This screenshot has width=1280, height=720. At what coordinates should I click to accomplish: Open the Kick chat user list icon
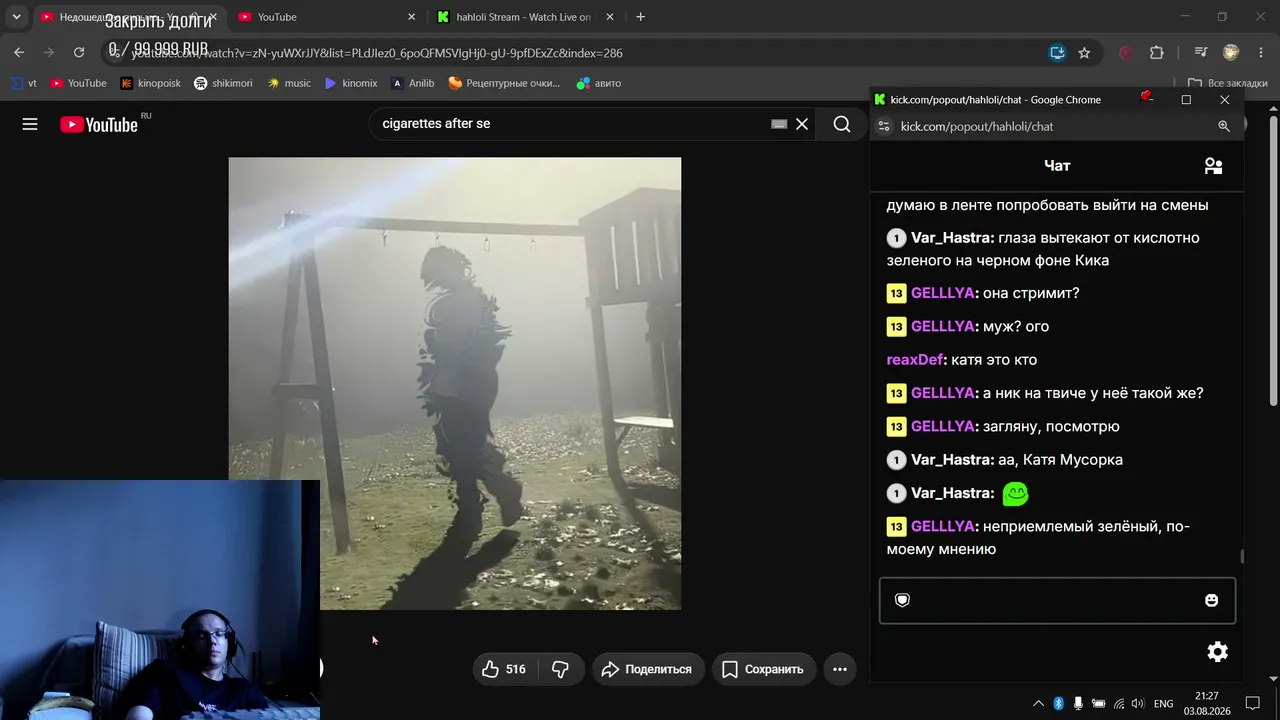[x=1213, y=166]
